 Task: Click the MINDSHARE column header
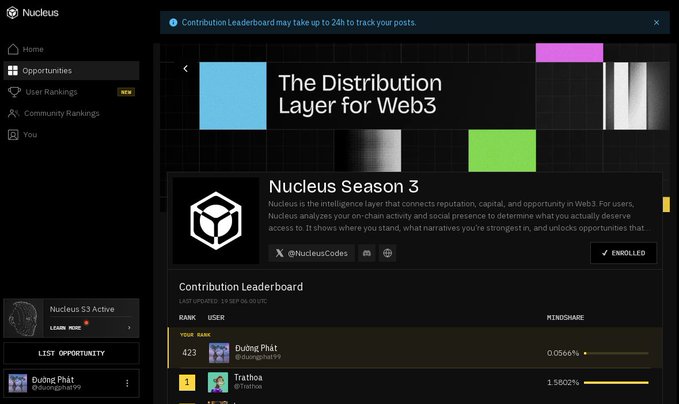coord(565,318)
